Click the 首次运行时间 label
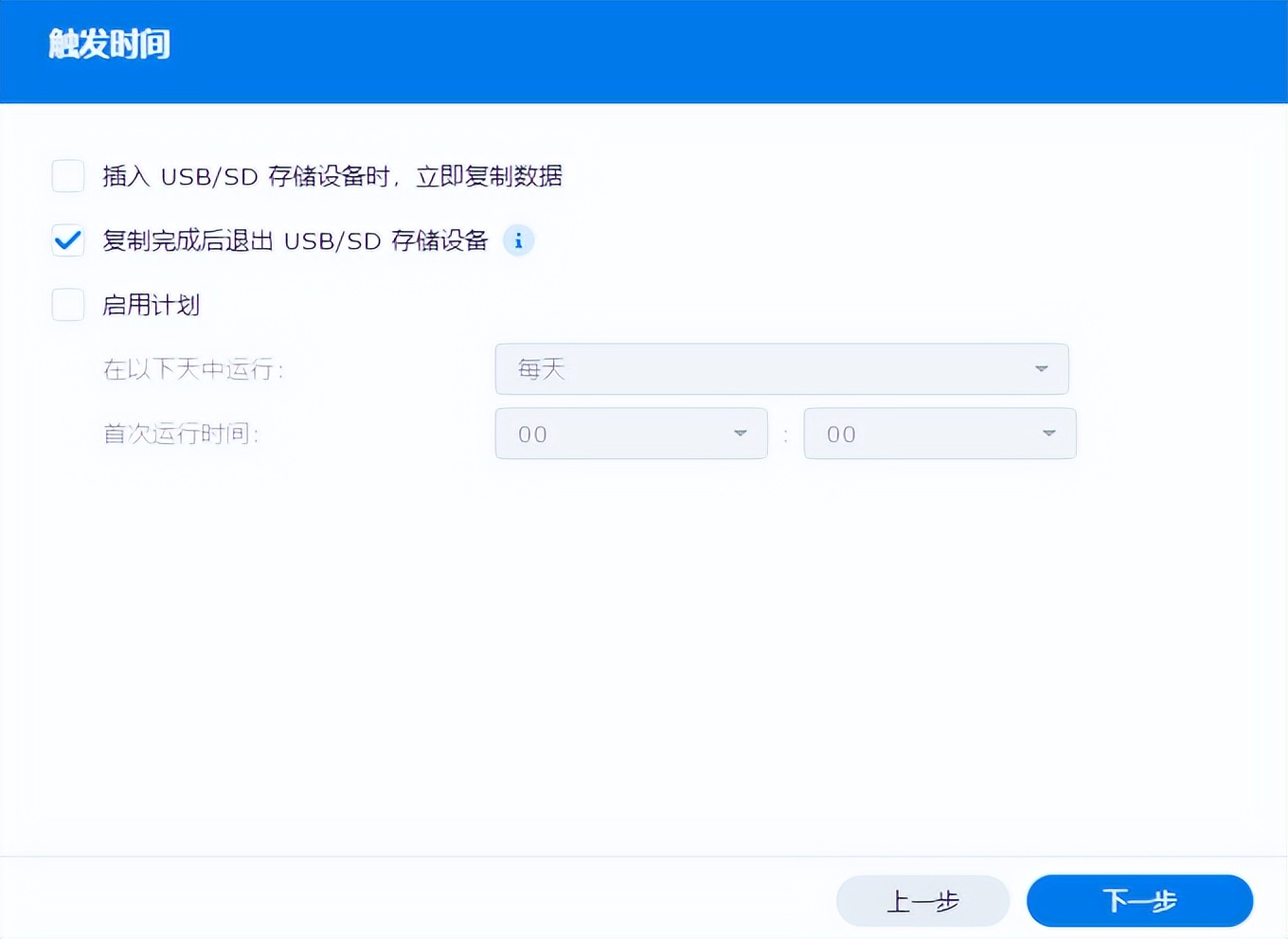 (180, 434)
